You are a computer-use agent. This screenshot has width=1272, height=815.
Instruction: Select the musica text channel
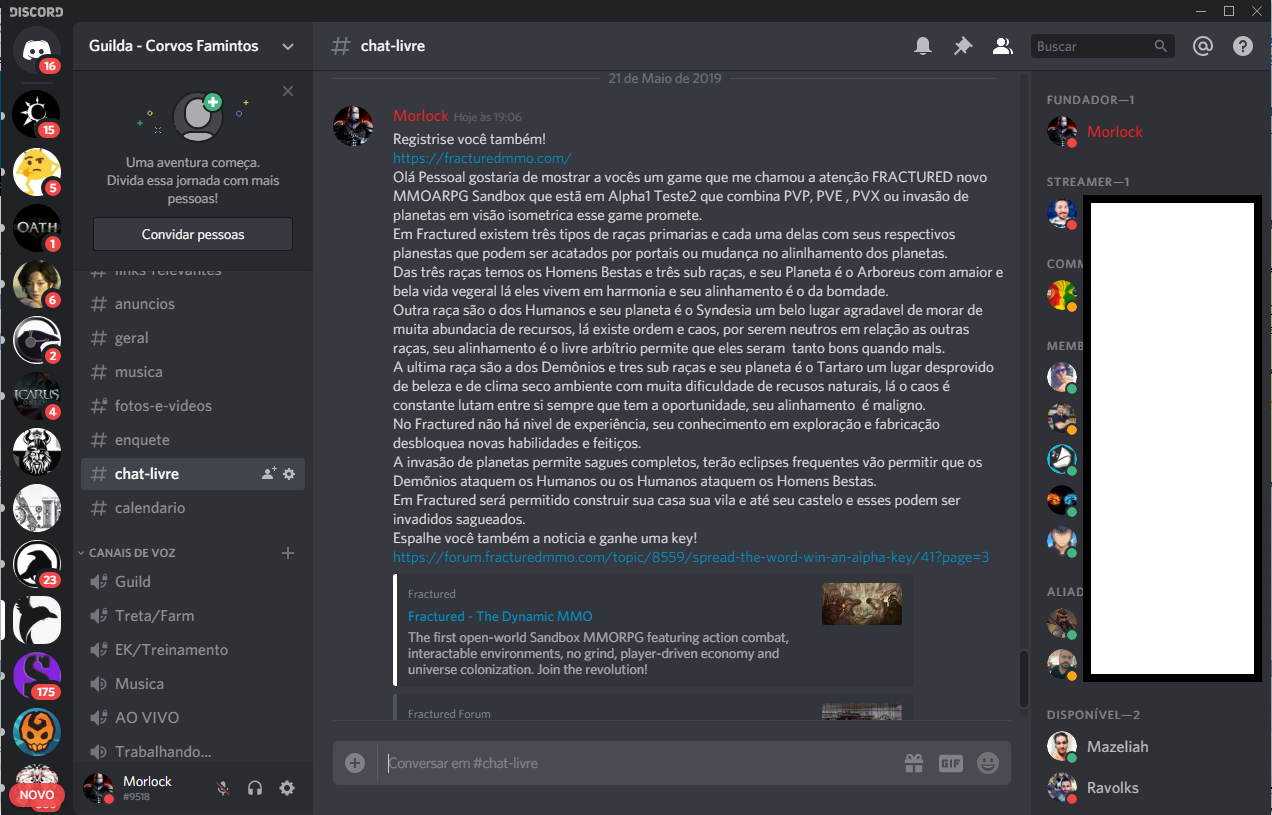[193, 372]
